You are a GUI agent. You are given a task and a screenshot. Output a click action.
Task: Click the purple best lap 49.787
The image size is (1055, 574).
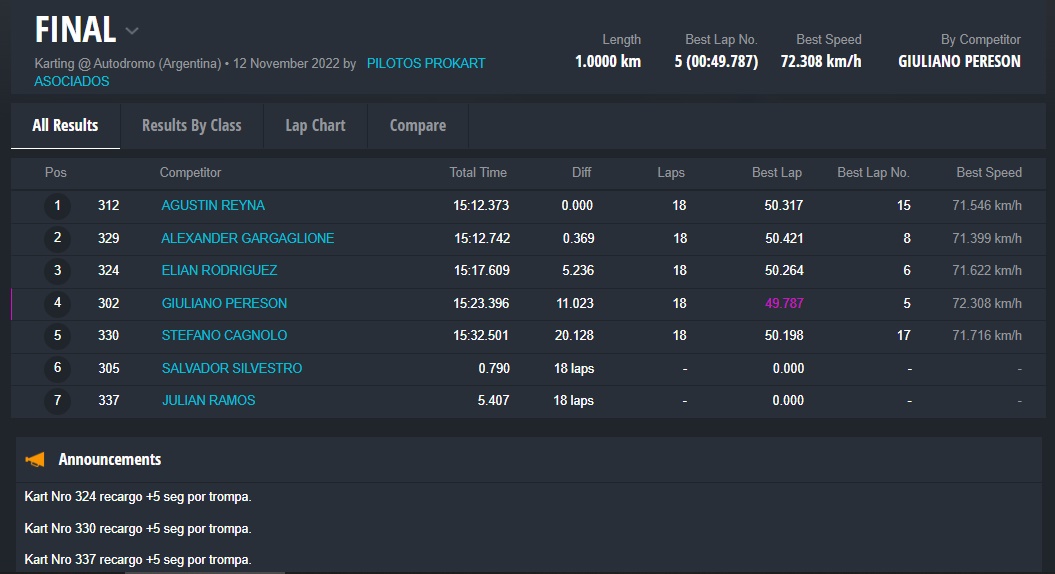784,303
